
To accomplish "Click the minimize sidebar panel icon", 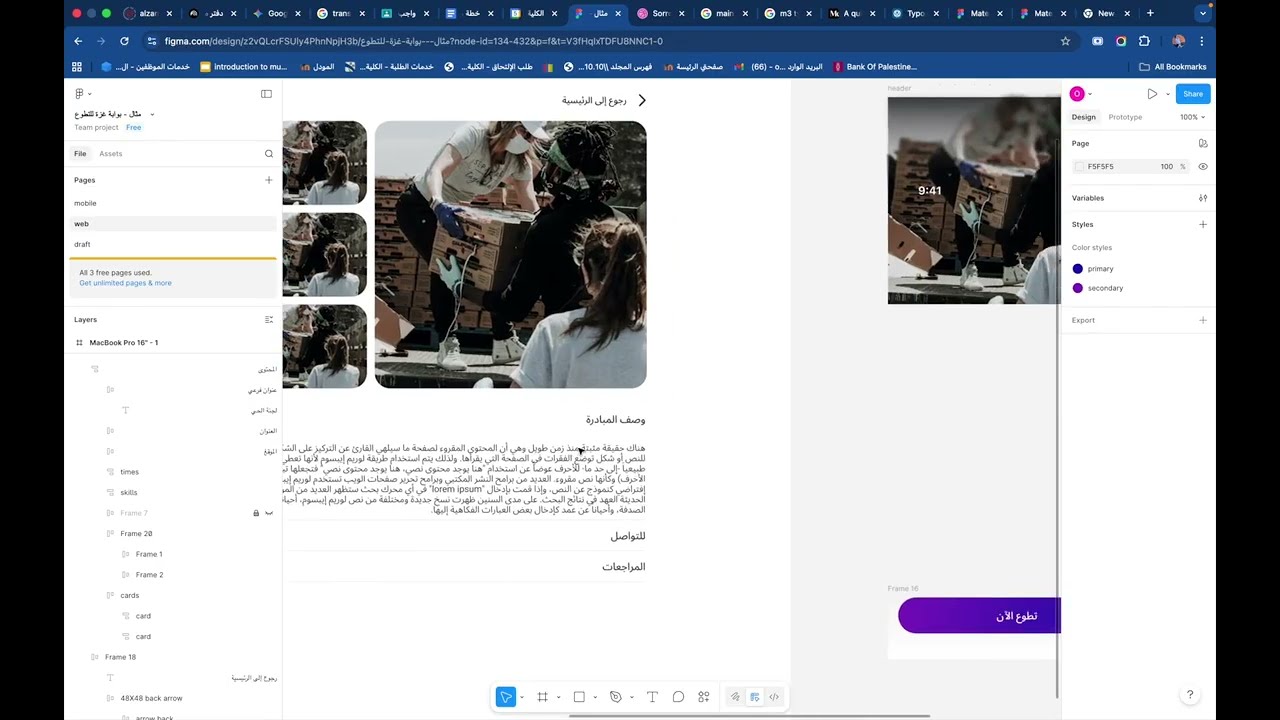I will point(266,94).
